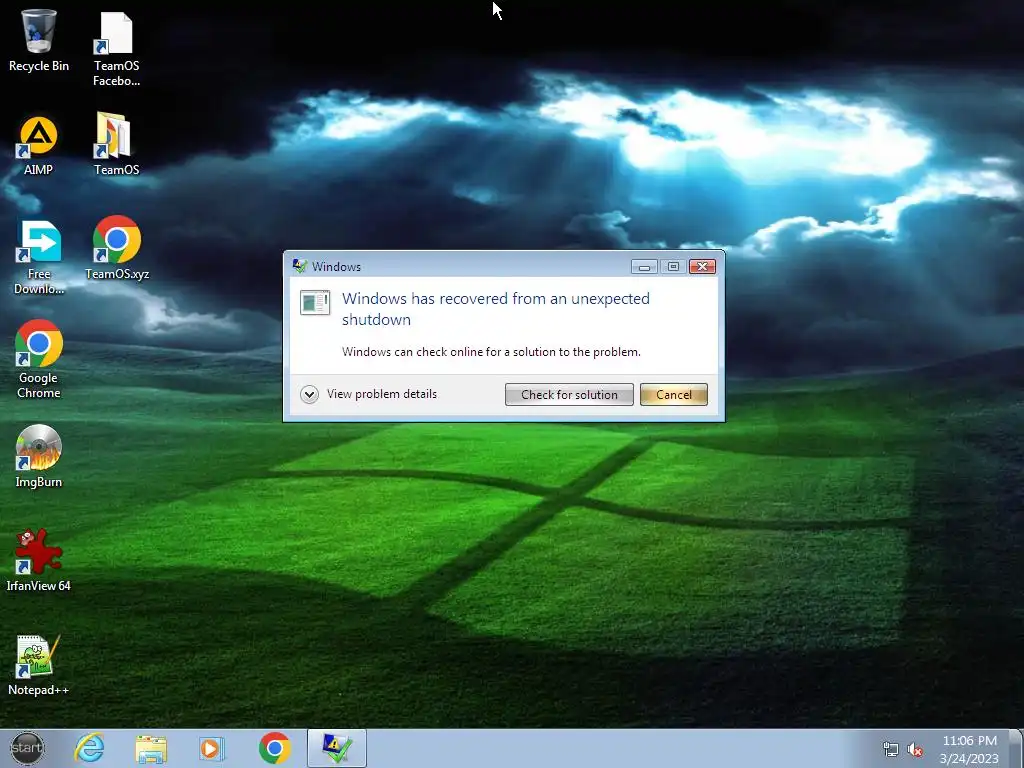Select the TeamOS.xyz Chrome shortcut

tap(117, 248)
